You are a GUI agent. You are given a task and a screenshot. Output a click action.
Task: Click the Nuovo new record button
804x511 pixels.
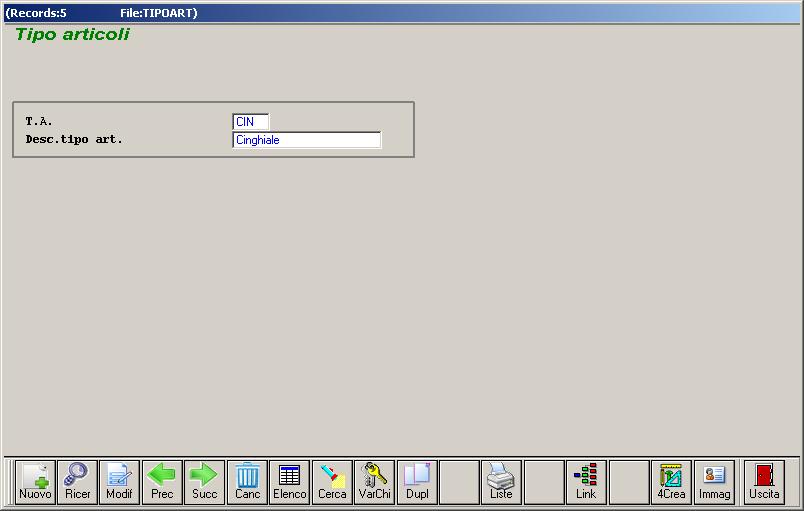click(x=35, y=482)
